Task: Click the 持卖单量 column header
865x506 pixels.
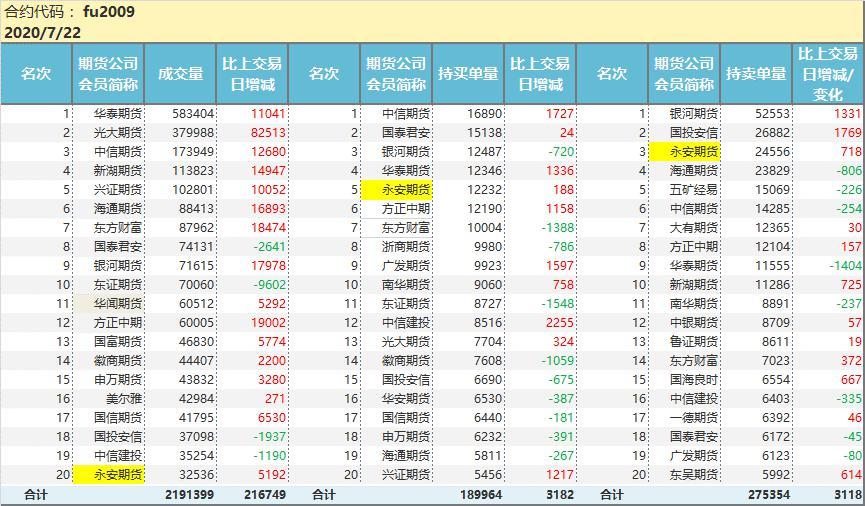Action: (756, 74)
